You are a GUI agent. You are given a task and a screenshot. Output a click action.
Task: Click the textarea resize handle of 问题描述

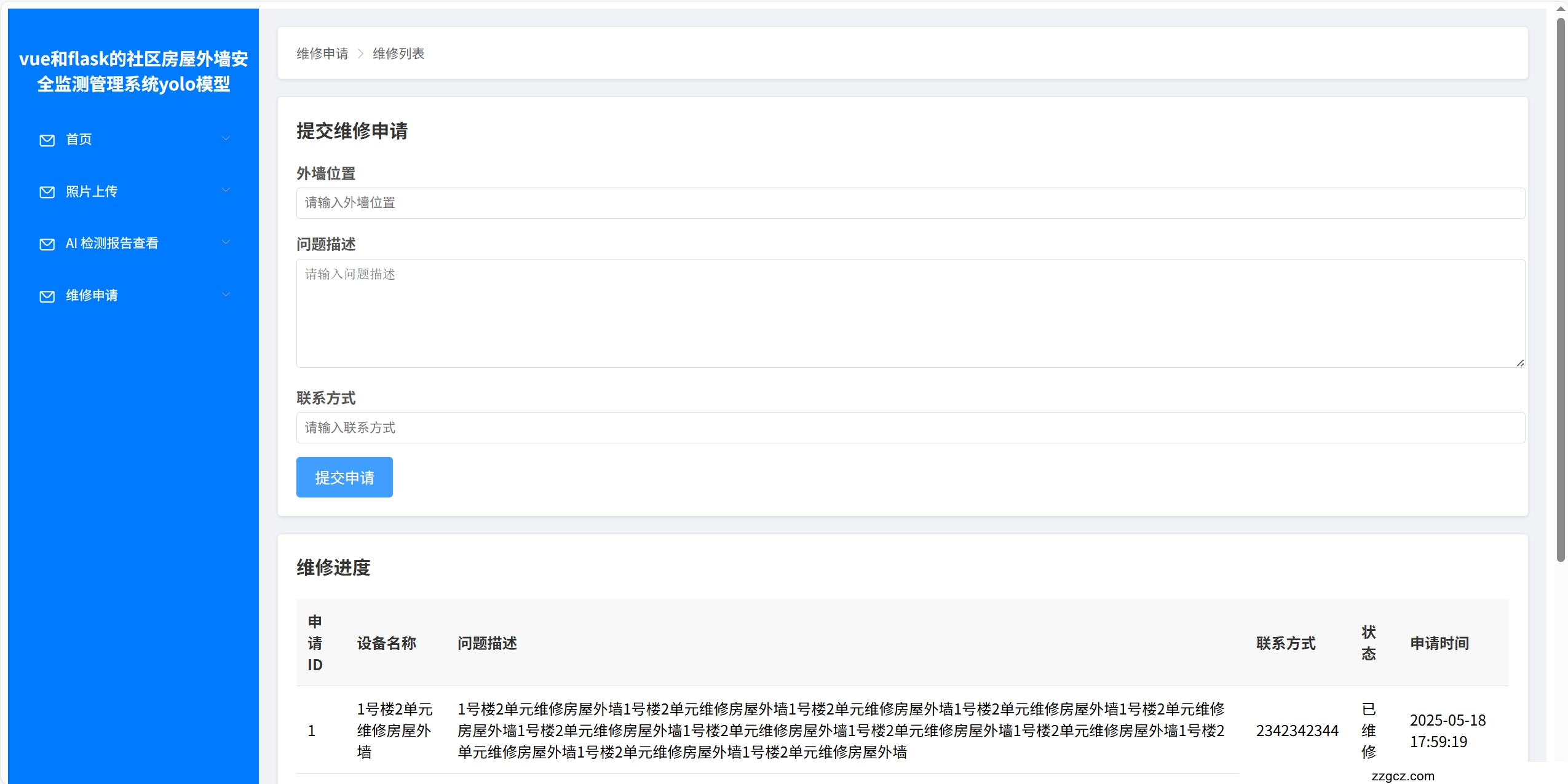1519,363
